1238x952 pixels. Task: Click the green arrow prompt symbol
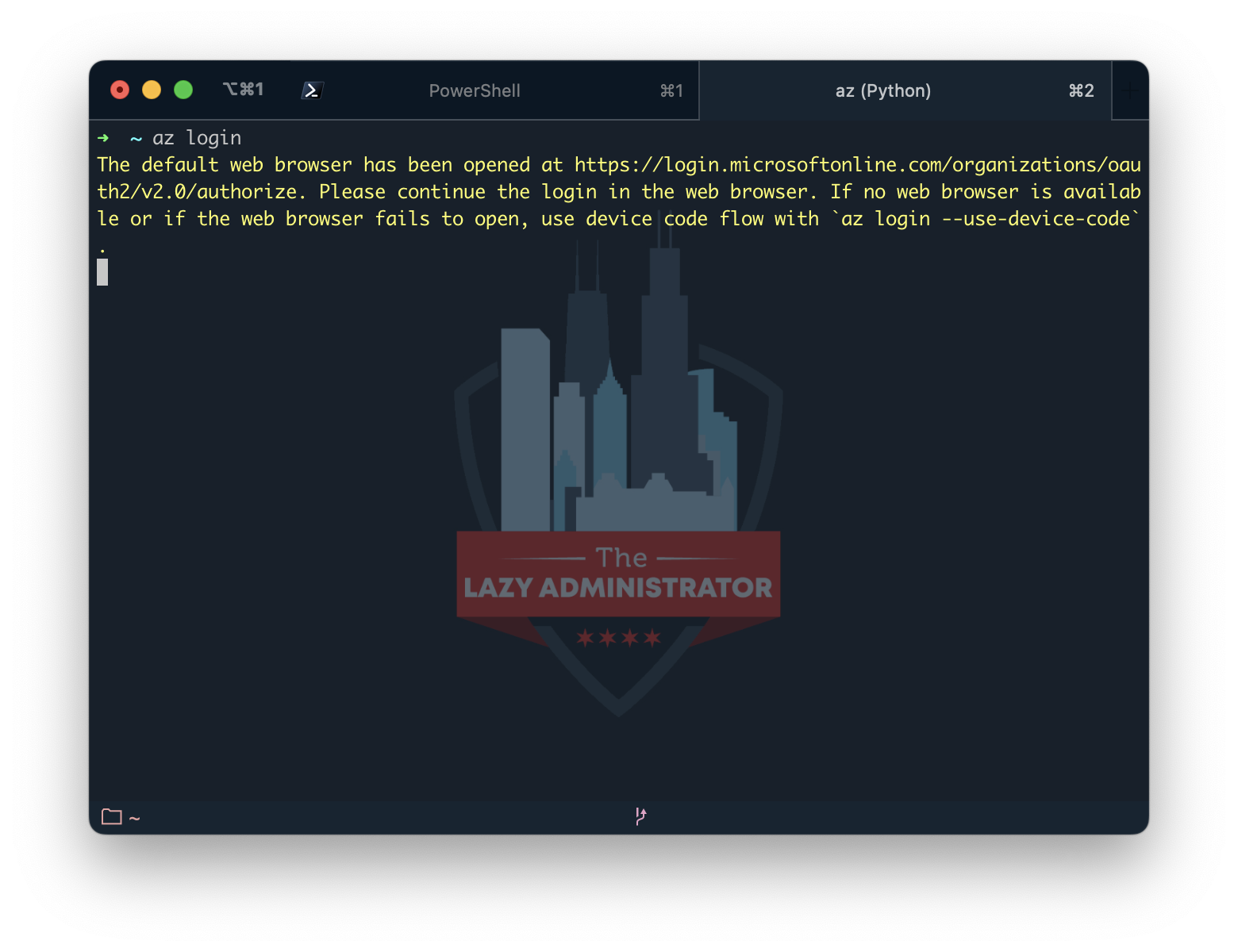103,138
